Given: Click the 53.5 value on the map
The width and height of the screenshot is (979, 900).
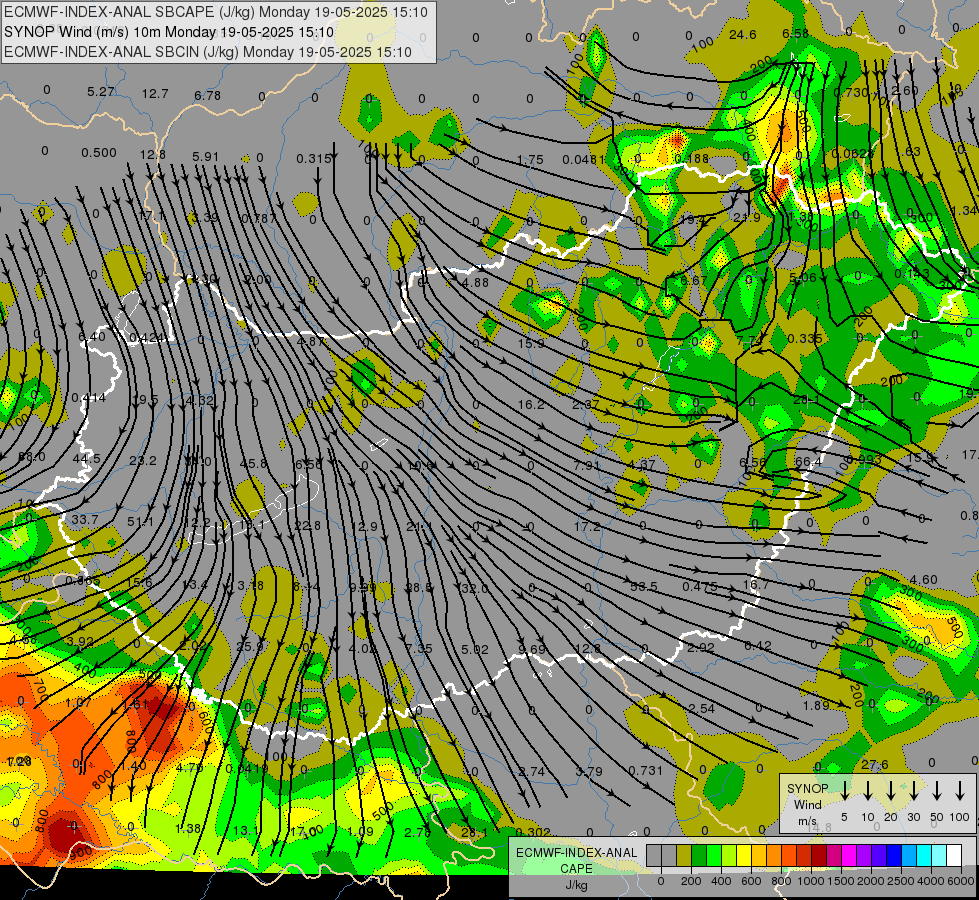Looking at the screenshot, I should coord(644,586).
